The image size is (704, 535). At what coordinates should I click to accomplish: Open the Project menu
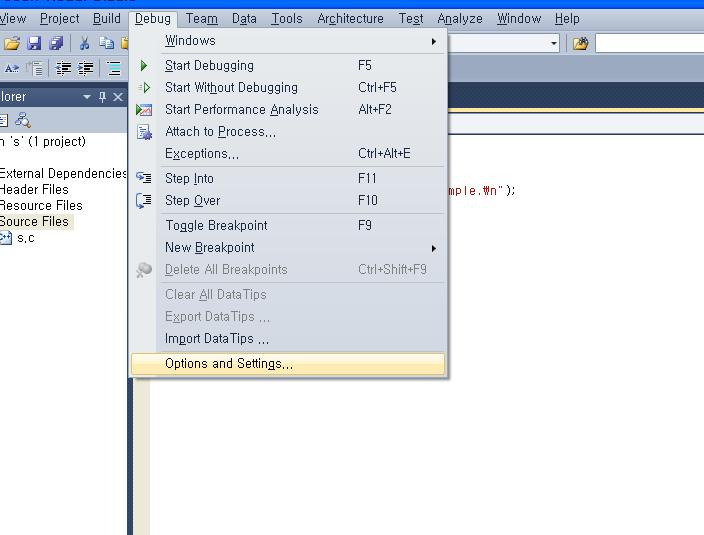pyautogui.click(x=59, y=19)
